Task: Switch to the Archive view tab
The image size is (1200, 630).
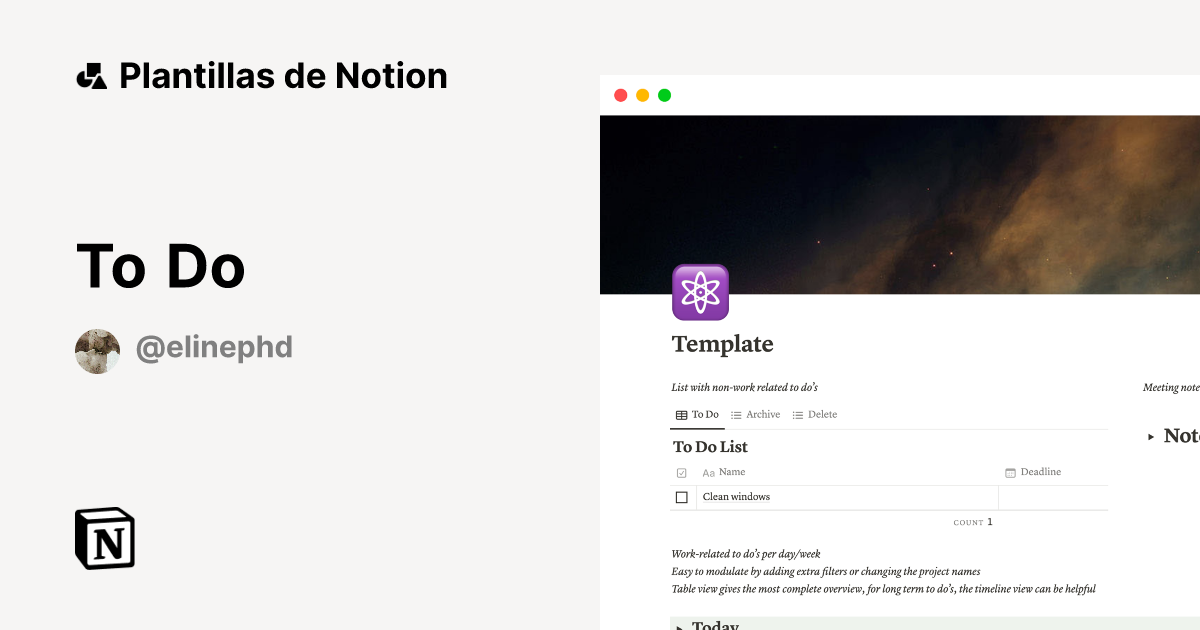Action: click(x=763, y=413)
